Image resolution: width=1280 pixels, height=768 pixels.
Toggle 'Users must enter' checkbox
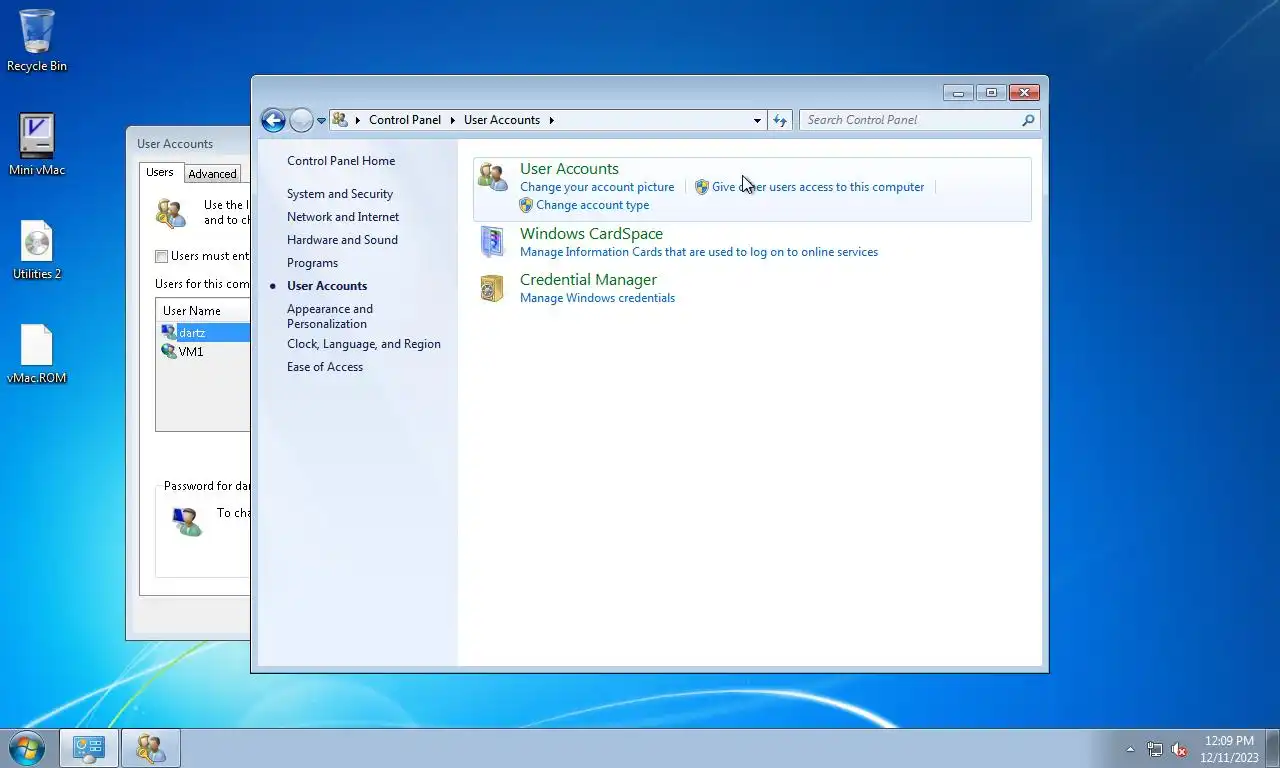[161, 256]
